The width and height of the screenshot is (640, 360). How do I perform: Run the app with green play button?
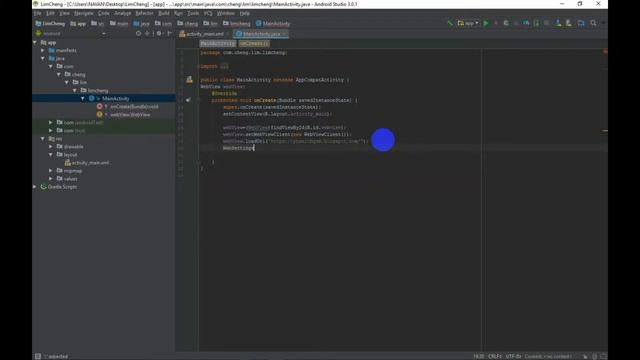pyautogui.click(x=486, y=23)
